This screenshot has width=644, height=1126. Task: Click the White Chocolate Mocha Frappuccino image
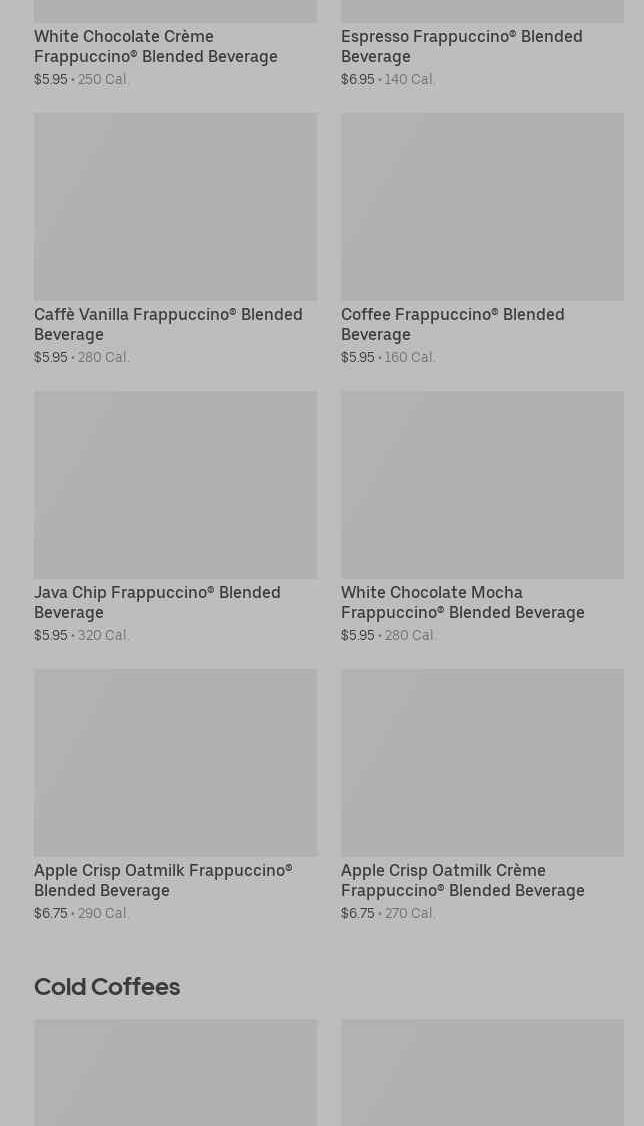click(x=482, y=484)
